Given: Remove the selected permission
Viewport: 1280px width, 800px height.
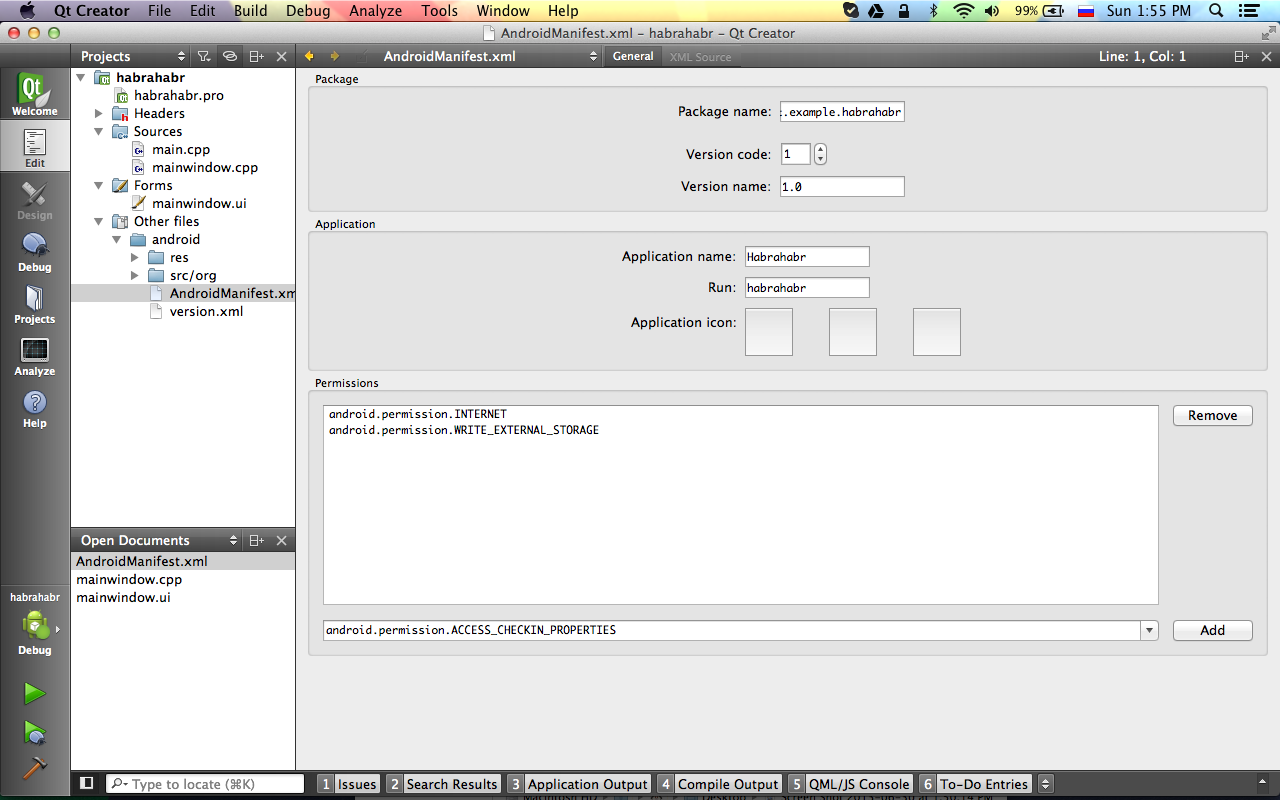Looking at the screenshot, I should (x=1213, y=416).
